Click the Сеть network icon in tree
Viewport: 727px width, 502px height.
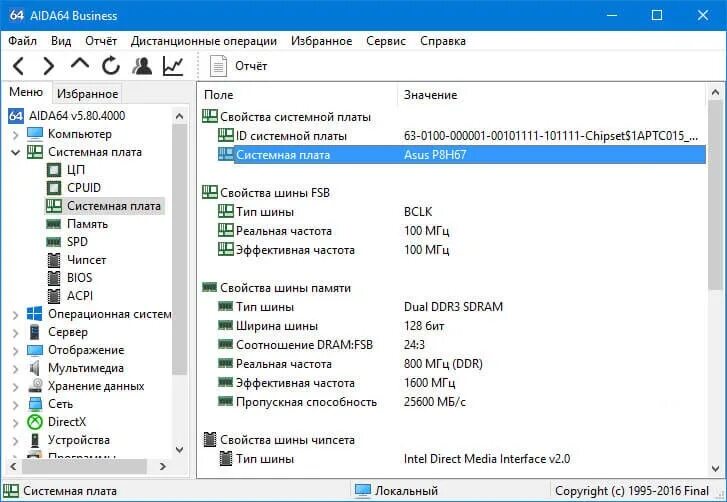coord(35,404)
